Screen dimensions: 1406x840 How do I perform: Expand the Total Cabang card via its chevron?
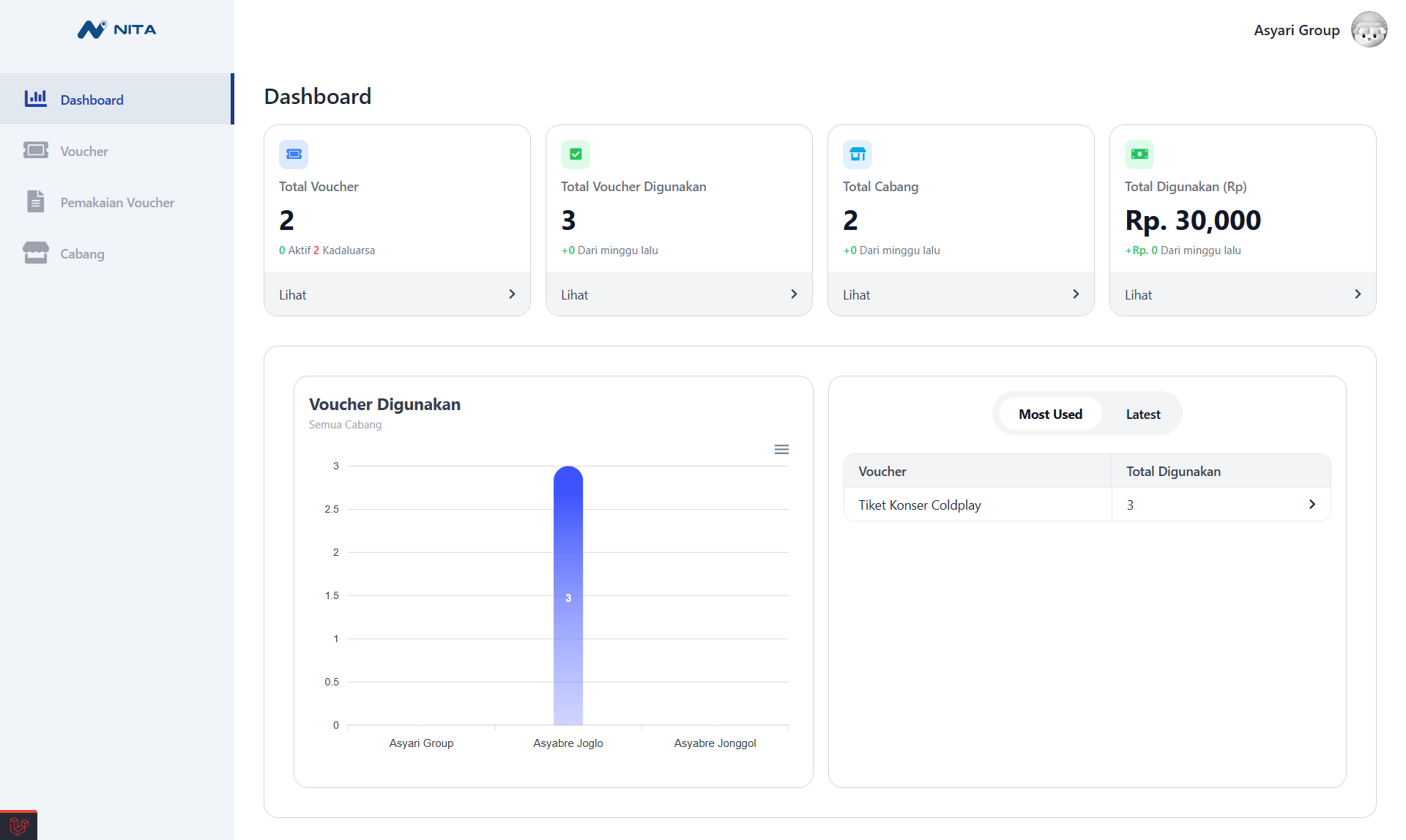(1075, 294)
